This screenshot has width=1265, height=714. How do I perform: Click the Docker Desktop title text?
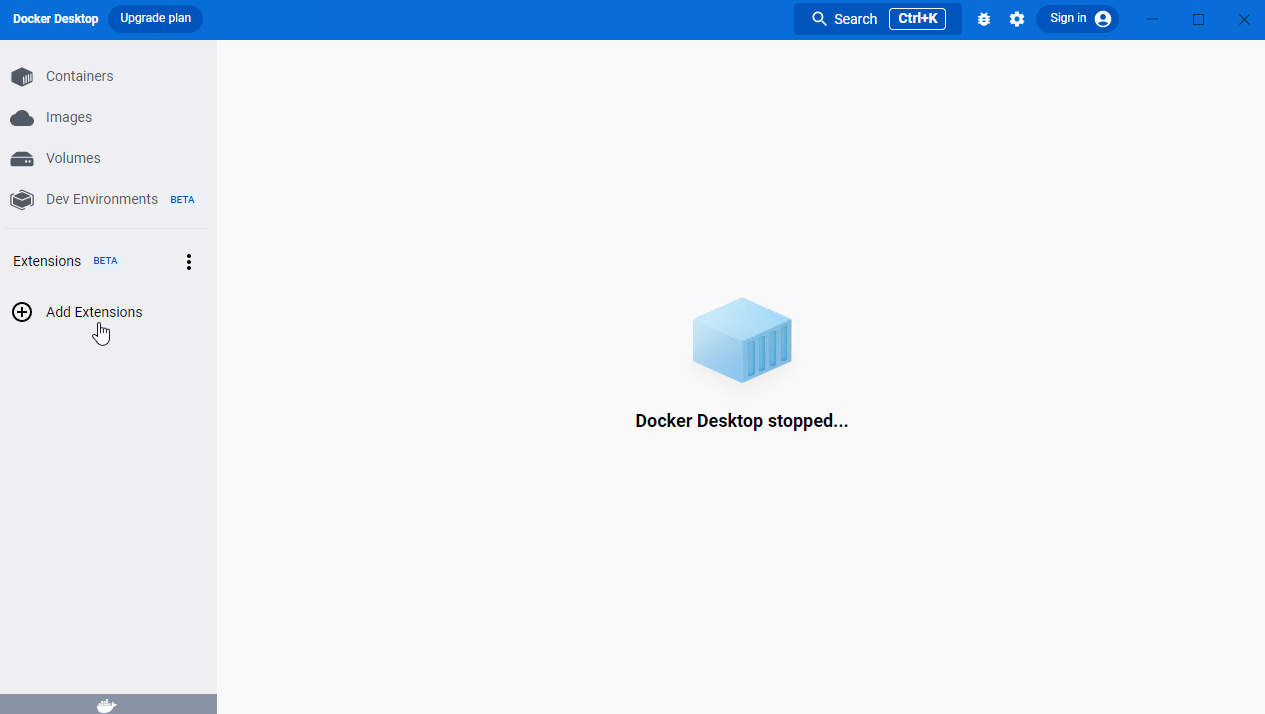[x=56, y=19]
